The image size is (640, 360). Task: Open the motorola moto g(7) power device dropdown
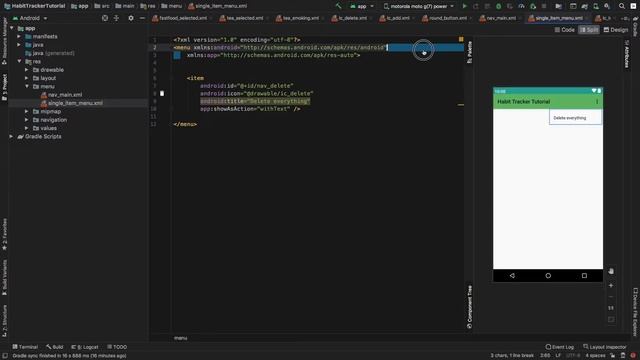click(x=419, y=6)
